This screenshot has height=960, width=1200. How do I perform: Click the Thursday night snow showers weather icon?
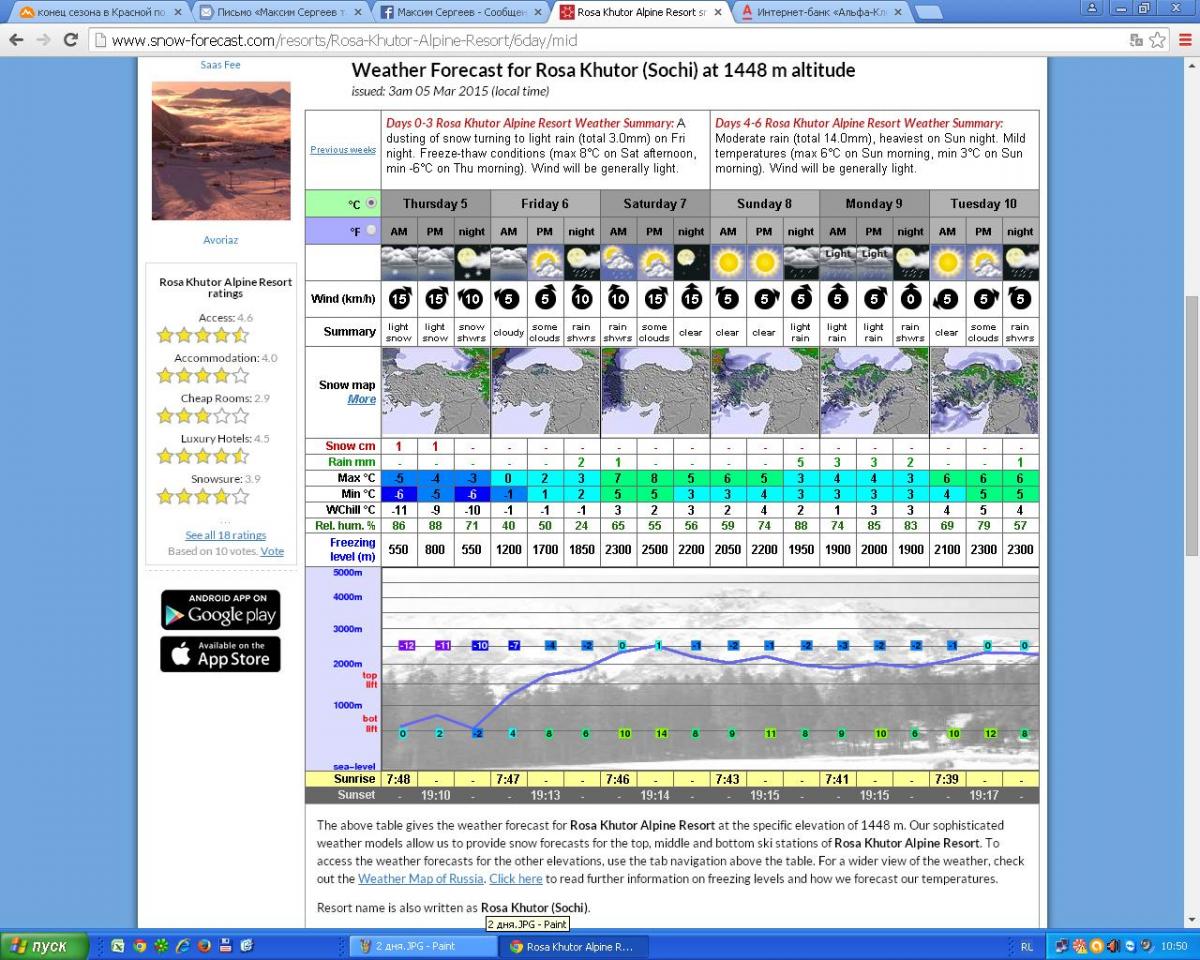(x=472, y=262)
